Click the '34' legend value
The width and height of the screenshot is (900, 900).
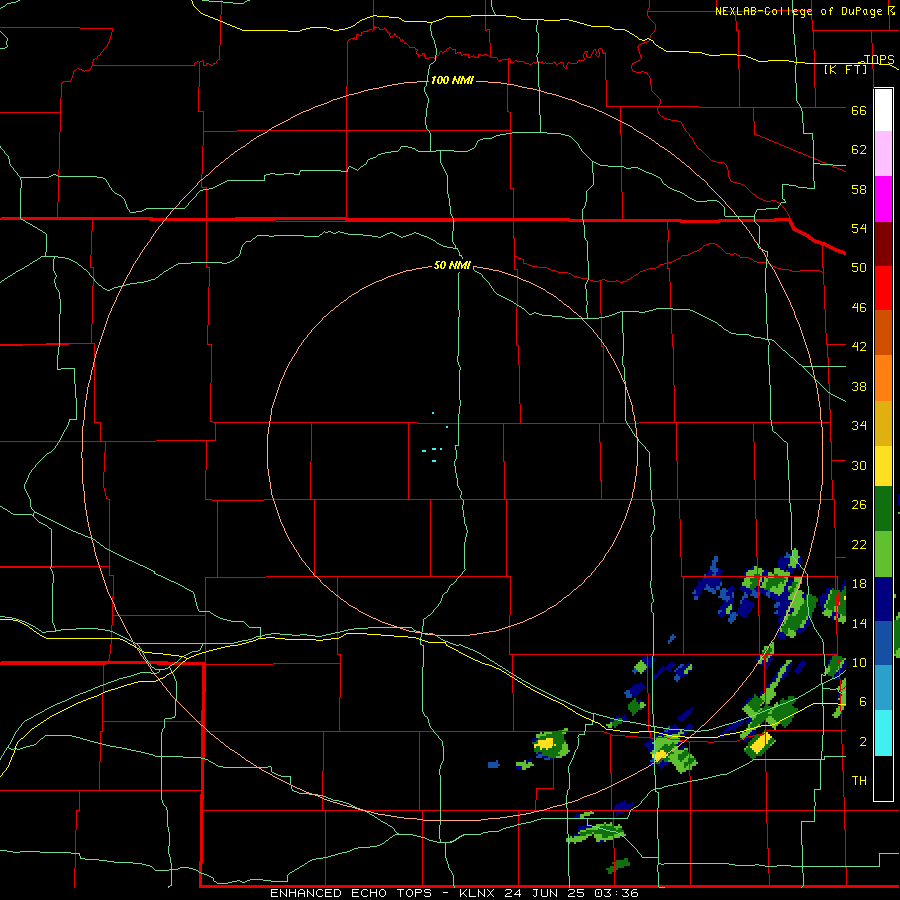[x=859, y=426]
